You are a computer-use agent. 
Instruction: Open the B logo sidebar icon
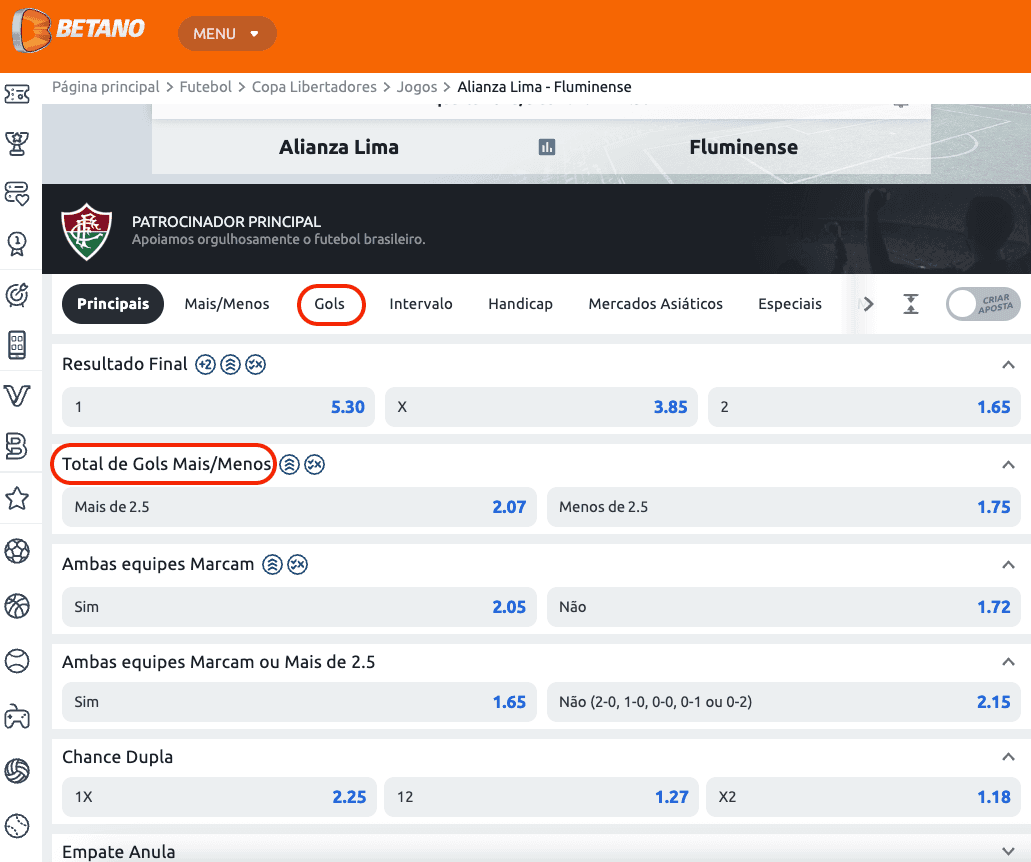(17, 446)
